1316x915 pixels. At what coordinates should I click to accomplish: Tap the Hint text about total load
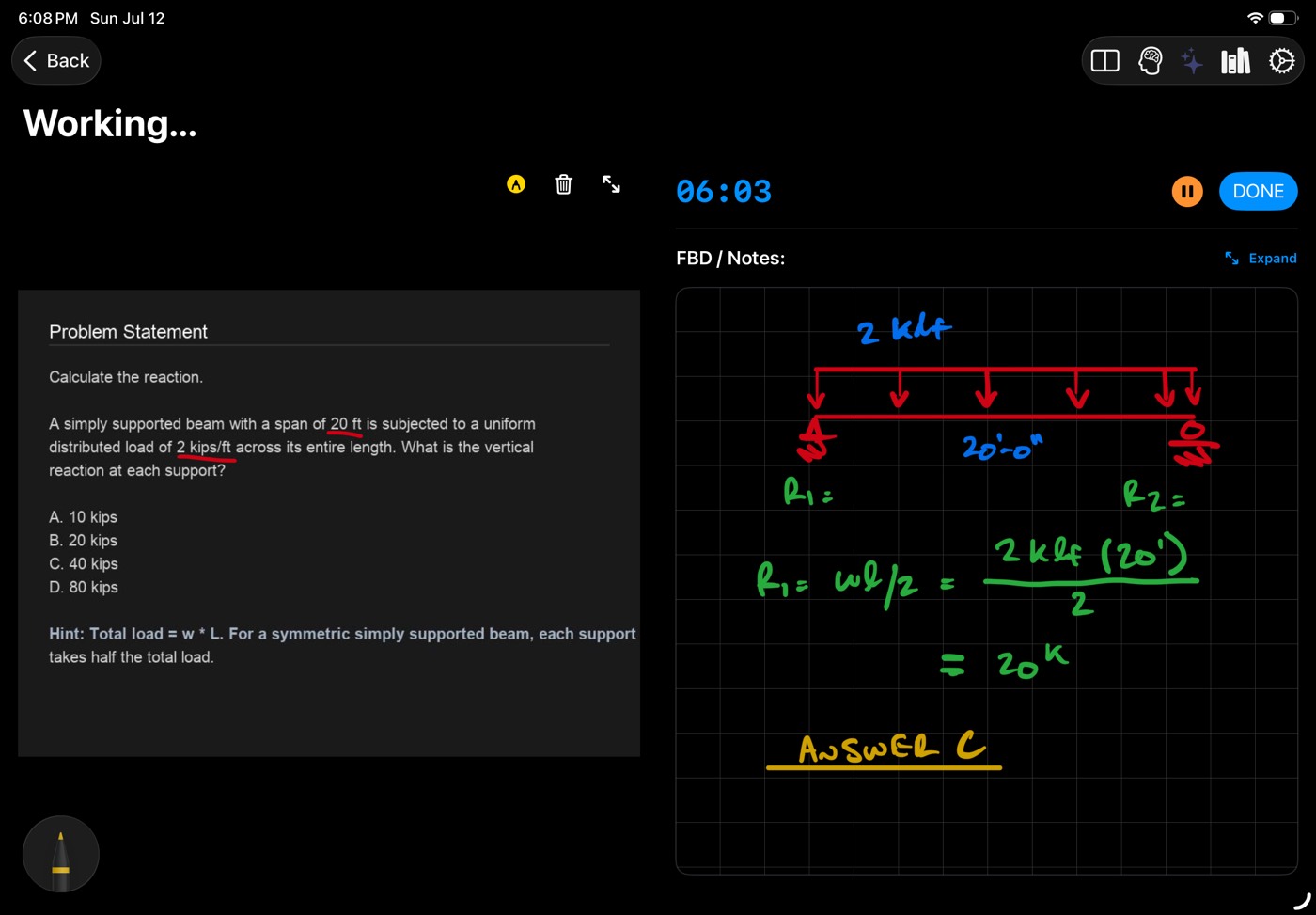pyautogui.click(x=342, y=646)
